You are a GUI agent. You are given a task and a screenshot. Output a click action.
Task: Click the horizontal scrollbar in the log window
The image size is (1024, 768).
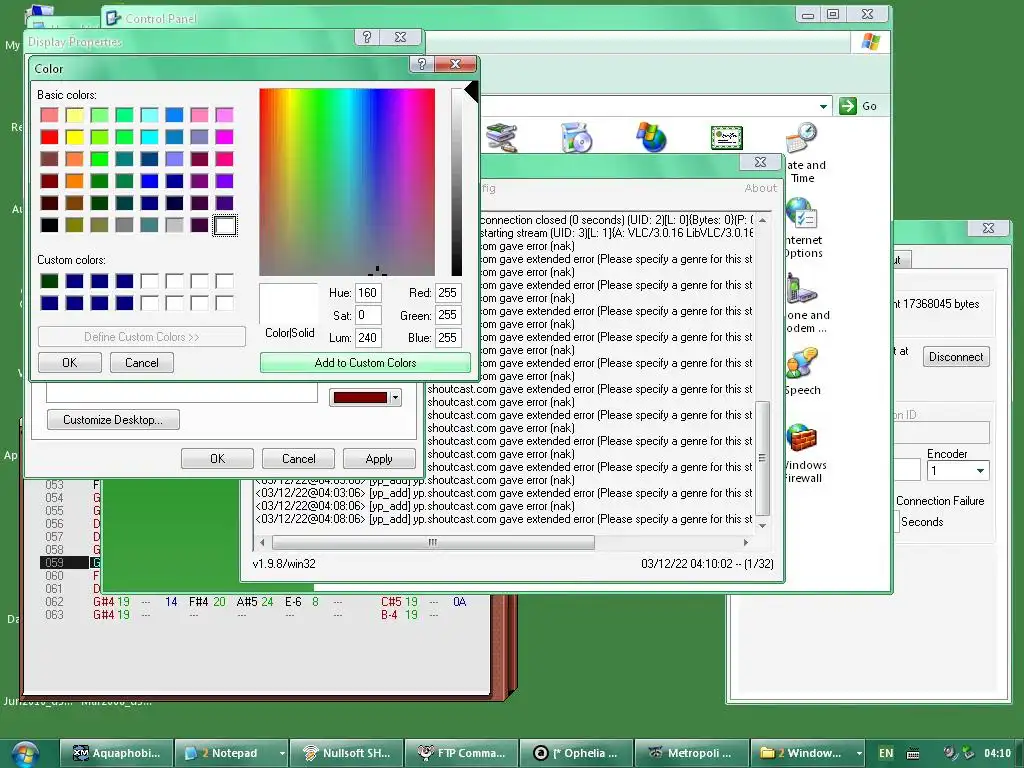(x=433, y=542)
